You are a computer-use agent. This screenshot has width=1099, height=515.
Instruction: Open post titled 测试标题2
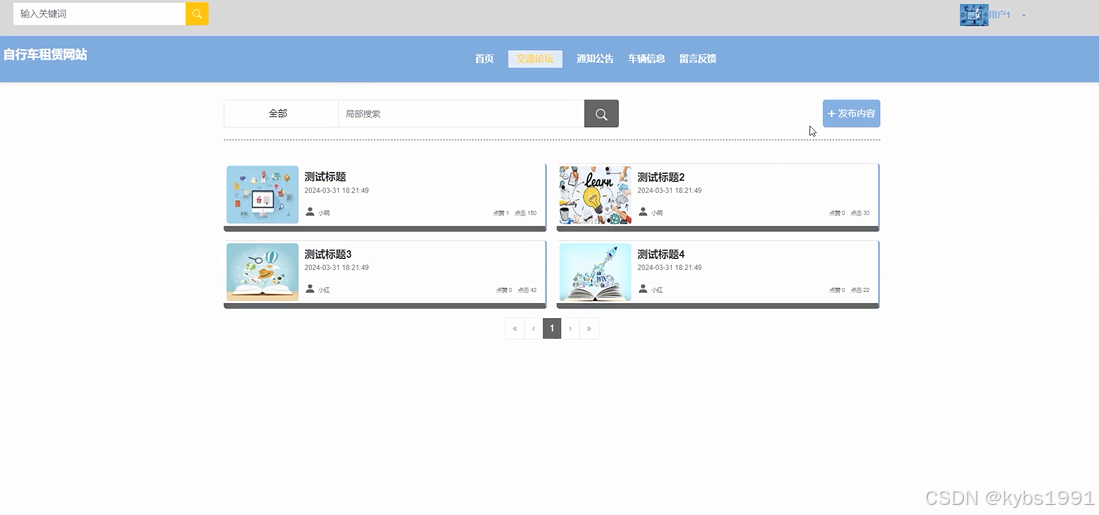[x=661, y=177]
